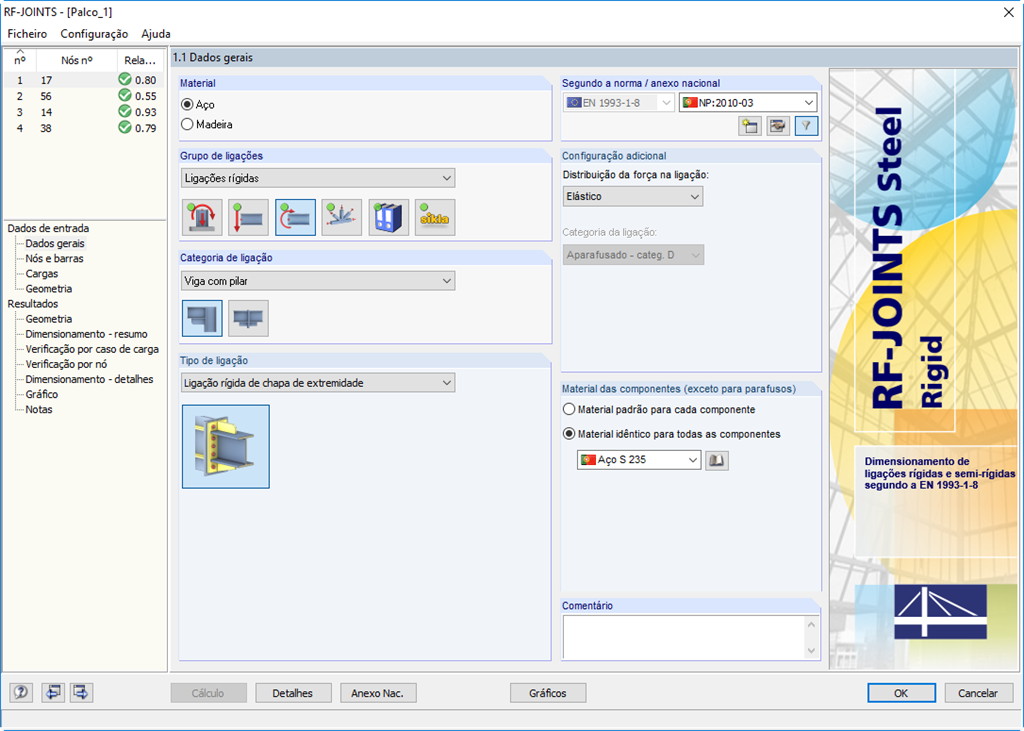Select Dados gerais in the tree

(55, 244)
